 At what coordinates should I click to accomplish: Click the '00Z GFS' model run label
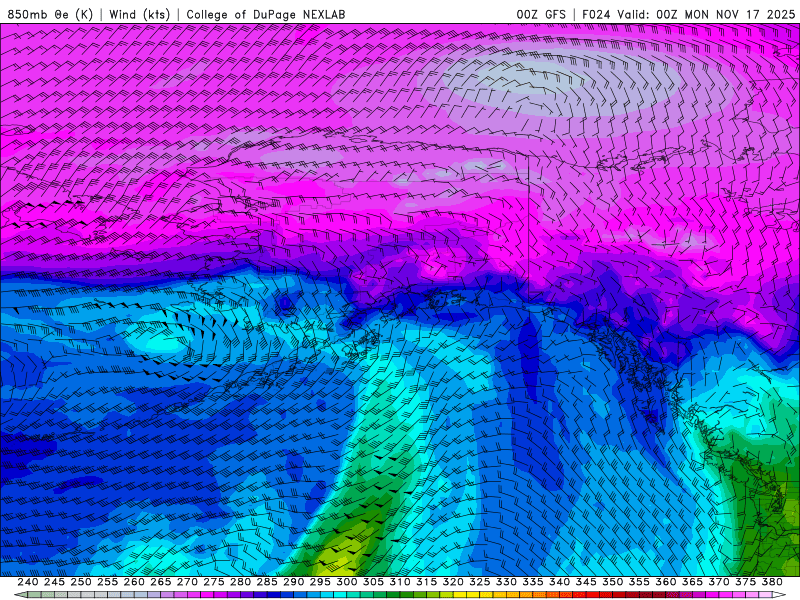pos(541,14)
